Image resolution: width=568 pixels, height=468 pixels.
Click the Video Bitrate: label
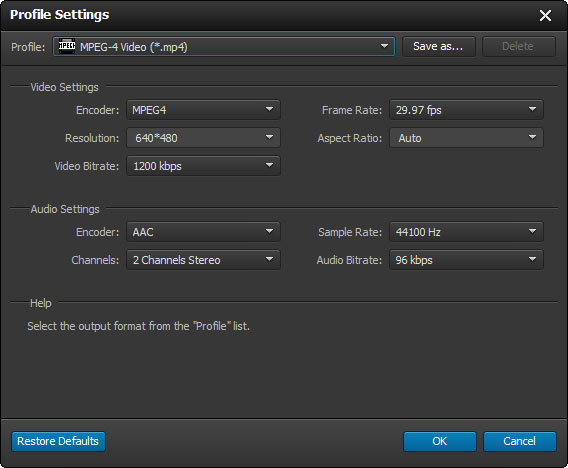[x=87, y=166]
